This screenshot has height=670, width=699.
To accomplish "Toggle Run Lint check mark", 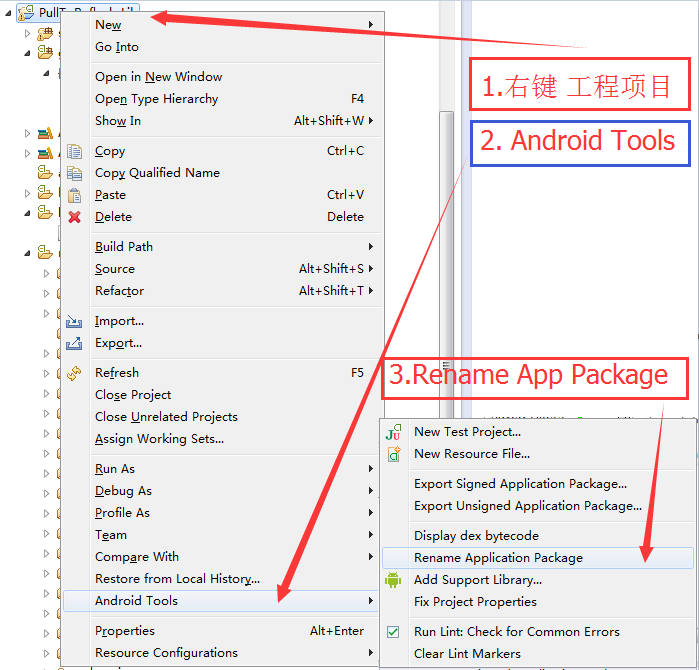I will (393, 632).
